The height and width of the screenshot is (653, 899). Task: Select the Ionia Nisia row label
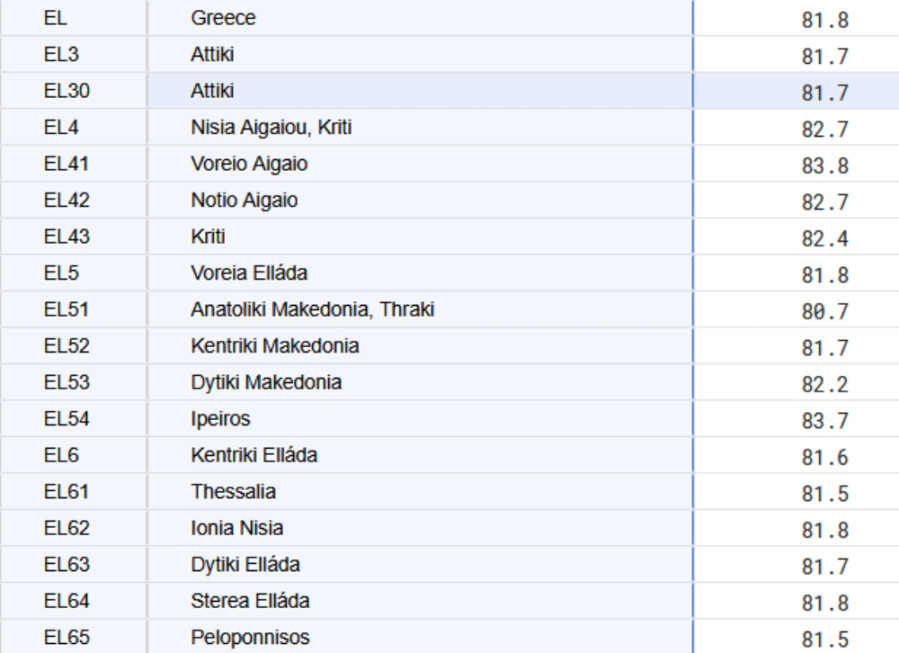coord(237,528)
